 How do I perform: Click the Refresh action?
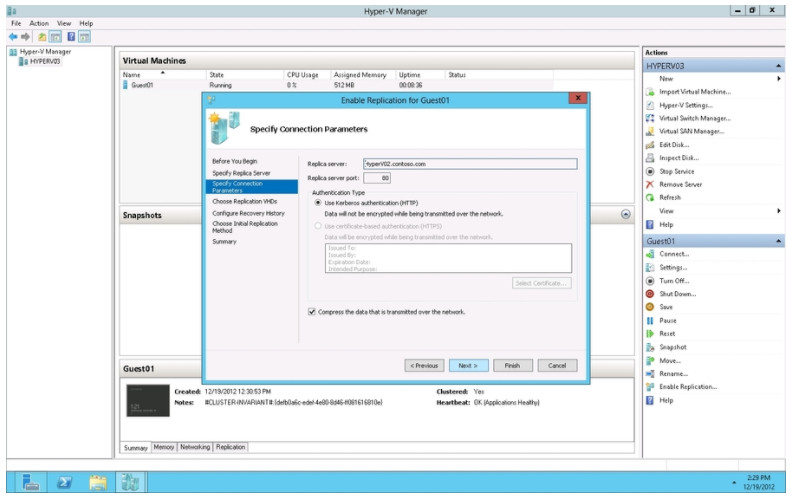point(669,198)
